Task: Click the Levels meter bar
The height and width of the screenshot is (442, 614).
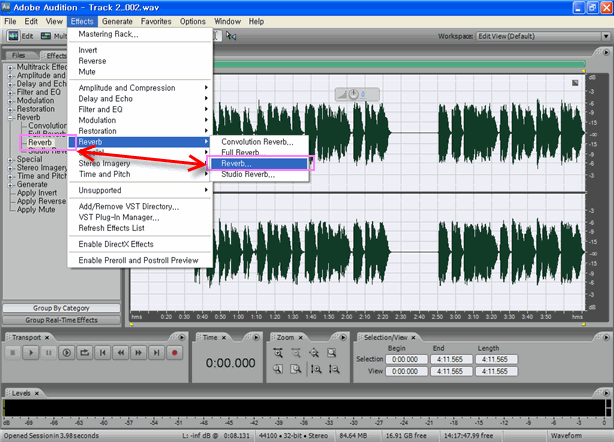Action: (305, 408)
